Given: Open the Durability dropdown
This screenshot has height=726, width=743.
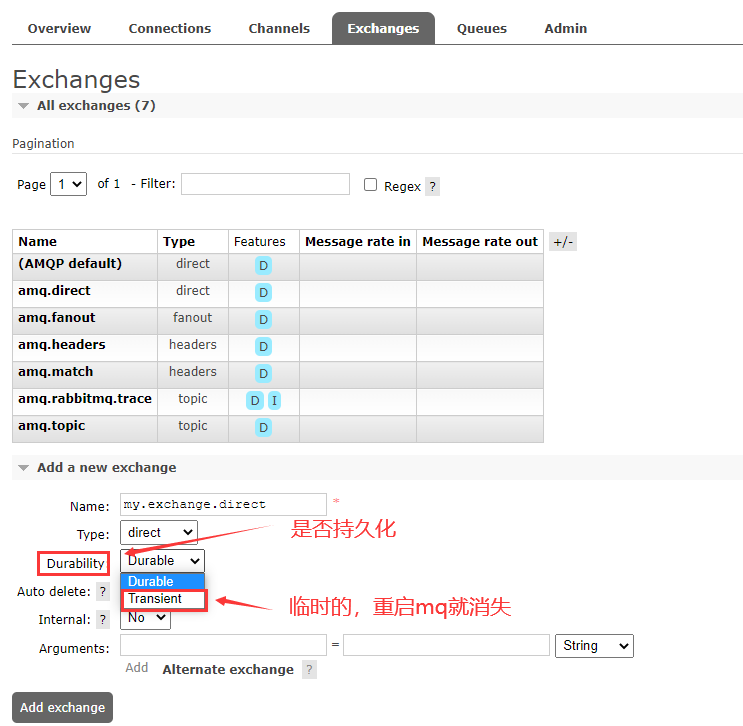Looking at the screenshot, I should (x=163, y=561).
